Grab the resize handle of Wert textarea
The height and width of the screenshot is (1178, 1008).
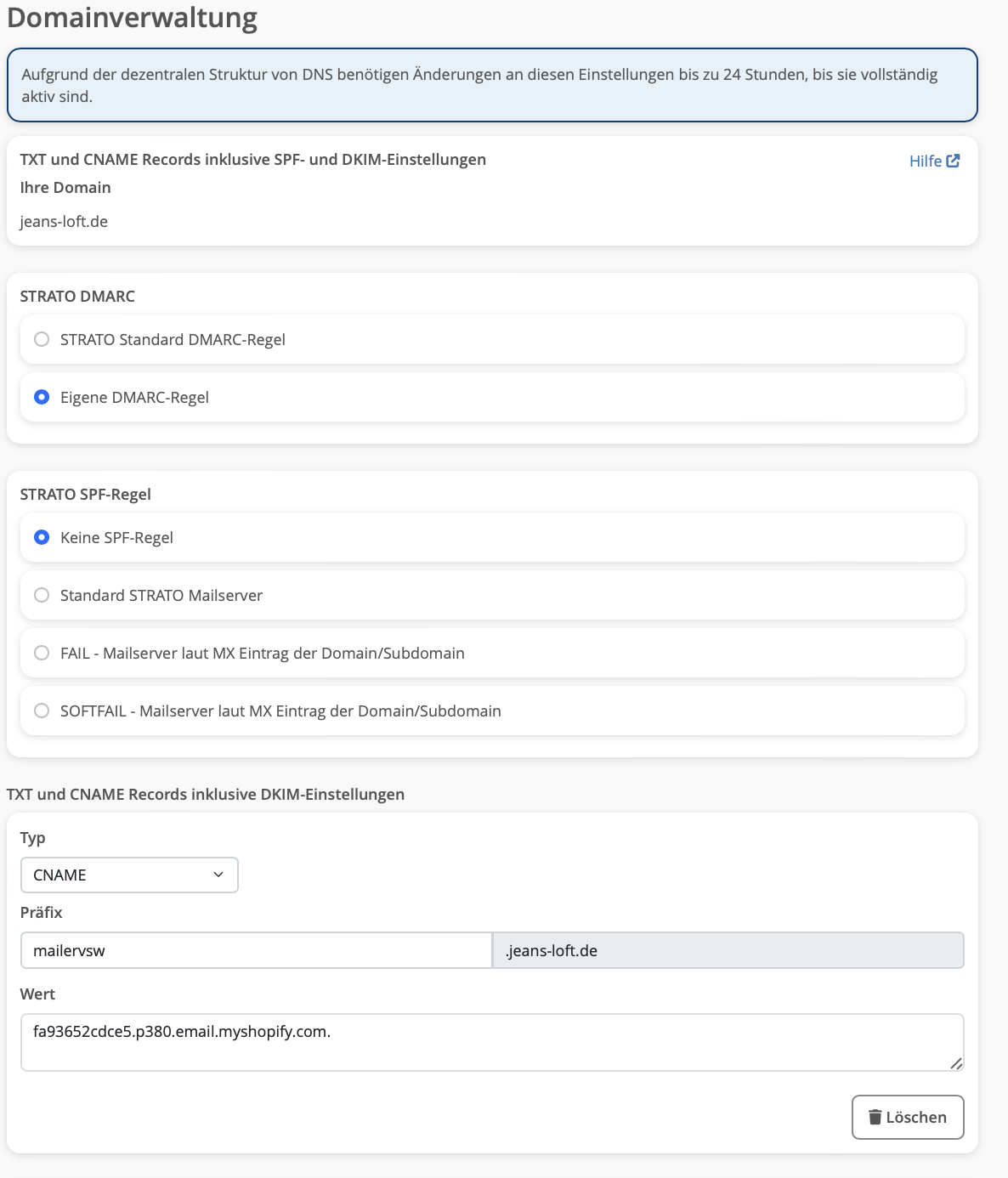click(956, 1063)
